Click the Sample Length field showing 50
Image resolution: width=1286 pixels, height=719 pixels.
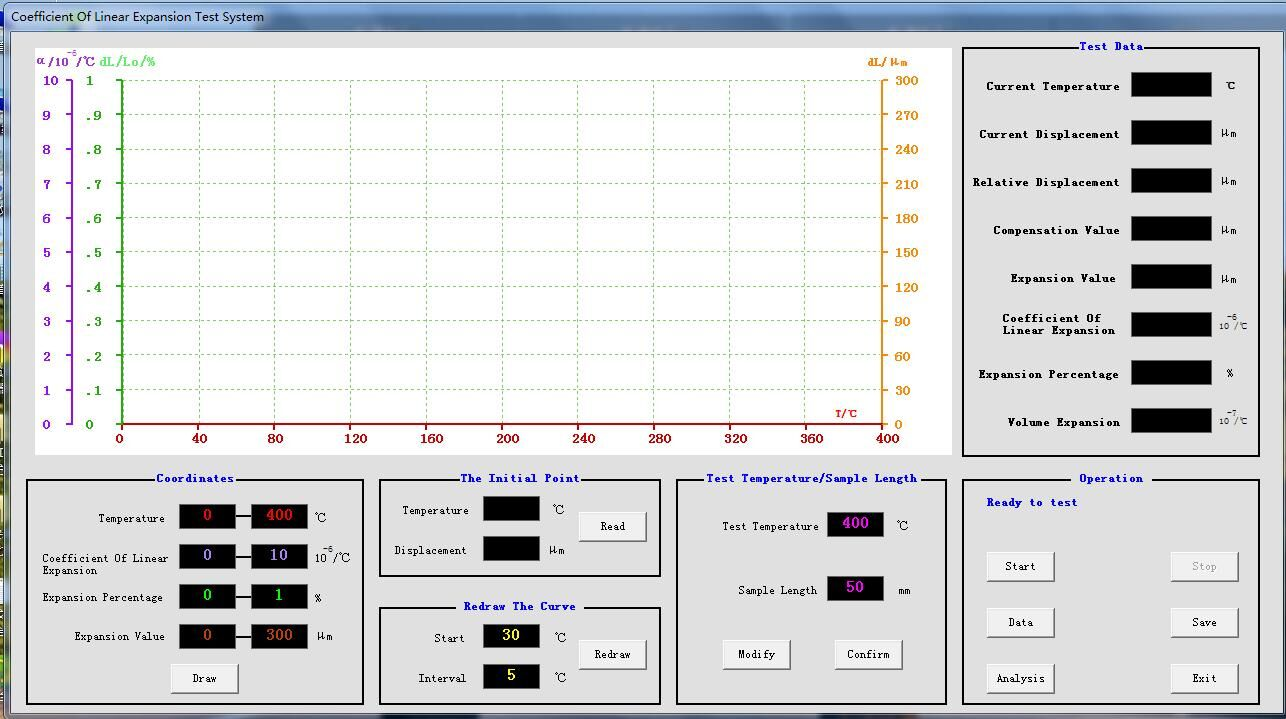855,588
